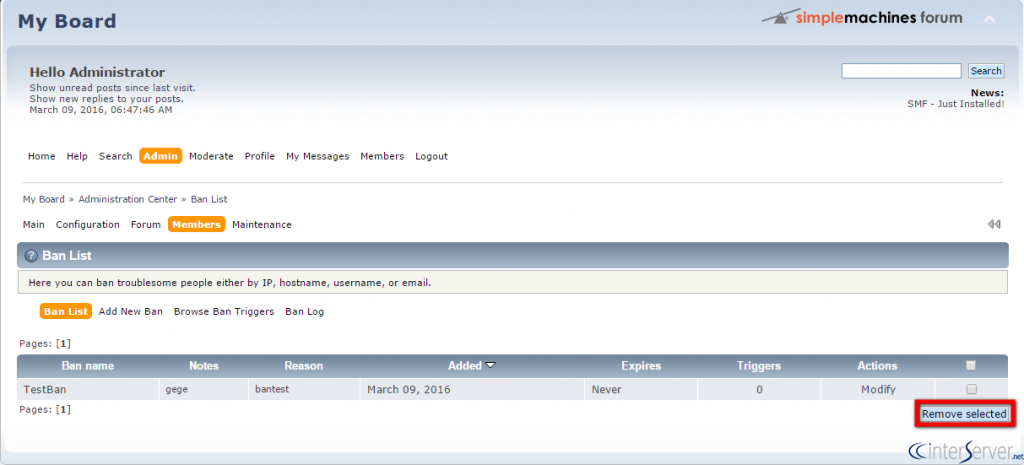Click the Search button
The width and height of the screenshot is (1024, 465).
pos(986,71)
